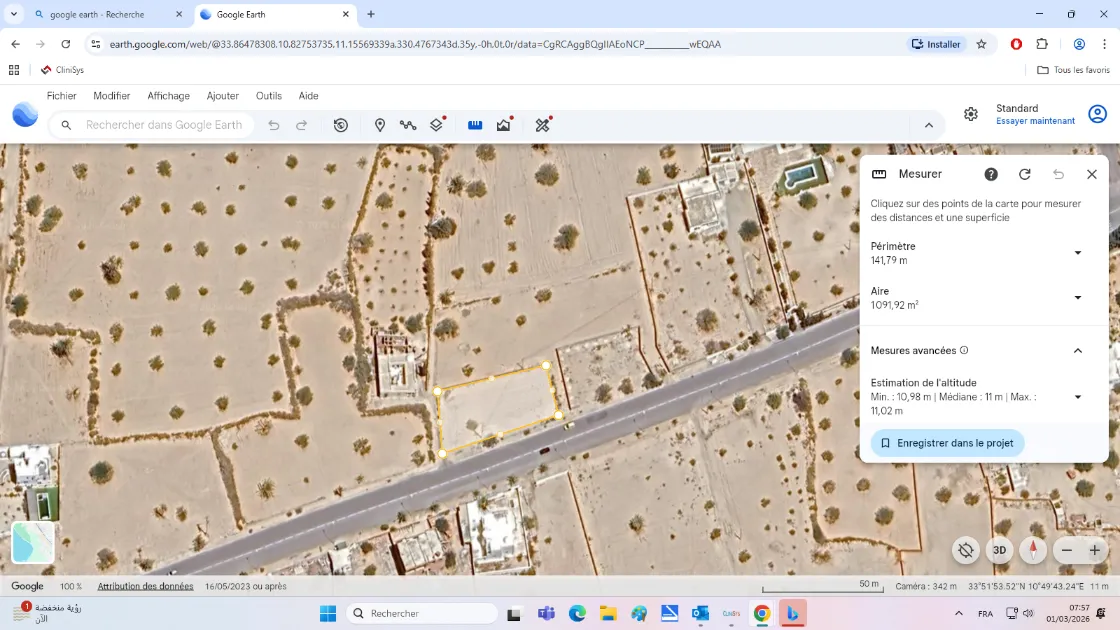Image resolution: width=1120 pixels, height=630 pixels.
Task: Open the map style layers icon
Action: [x=436, y=124]
